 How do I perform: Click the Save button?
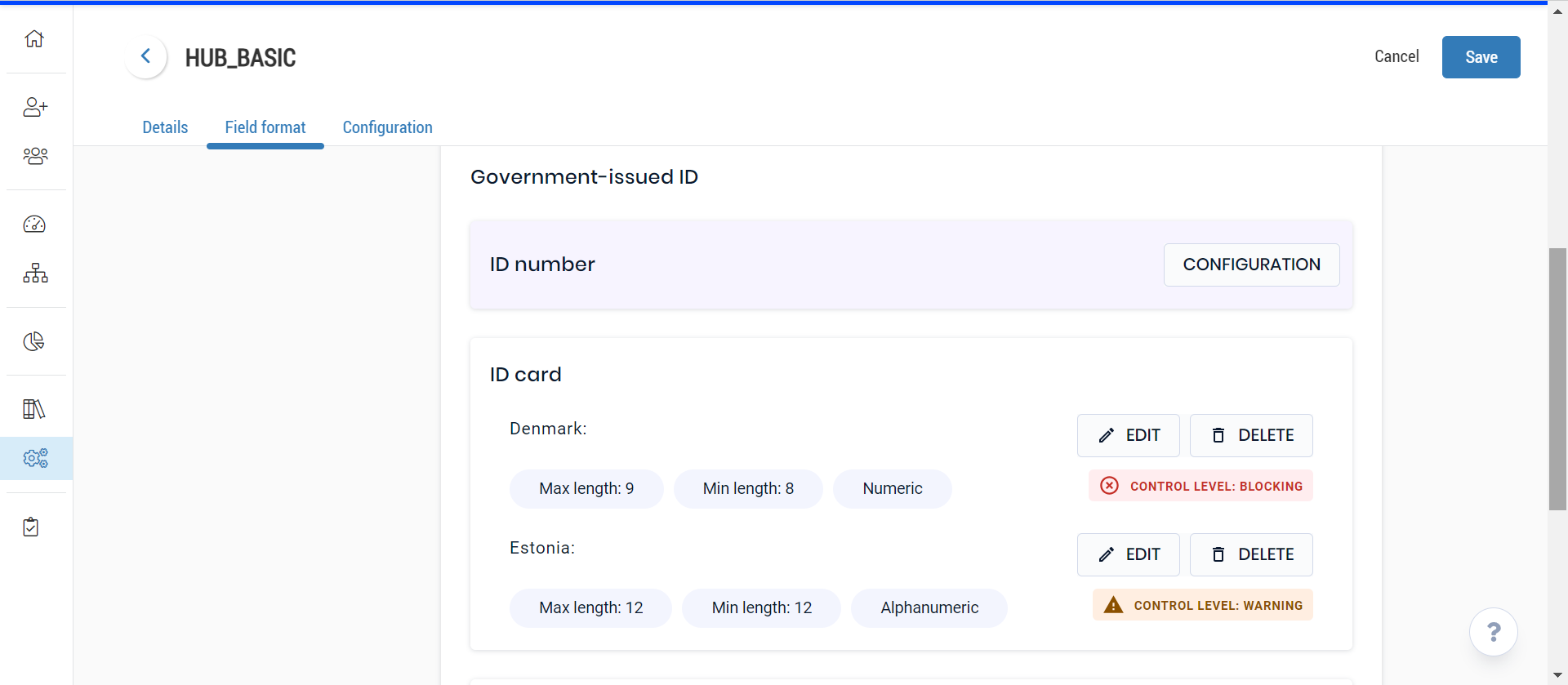click(1481, 57)
